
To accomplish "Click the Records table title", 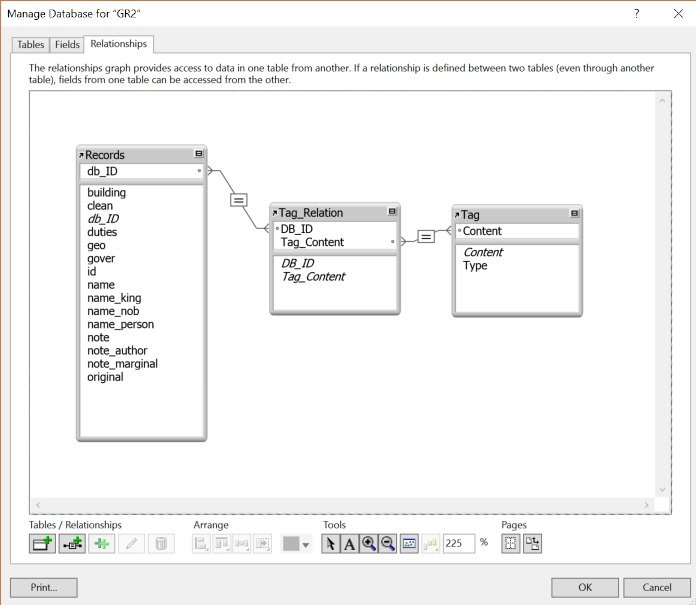I will (x=105, y=155).
